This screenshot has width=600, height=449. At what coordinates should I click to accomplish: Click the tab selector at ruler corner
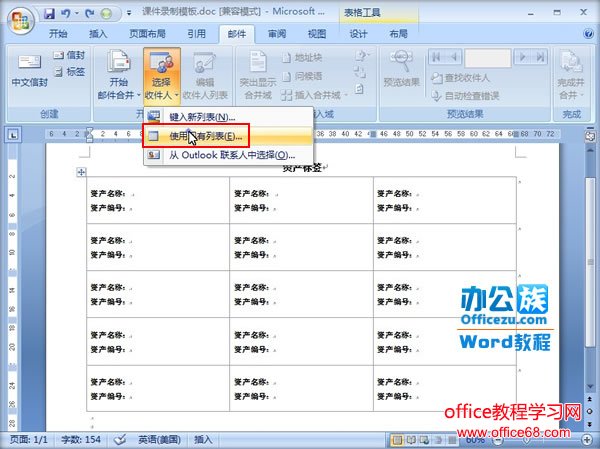click(x=13, y=134)
